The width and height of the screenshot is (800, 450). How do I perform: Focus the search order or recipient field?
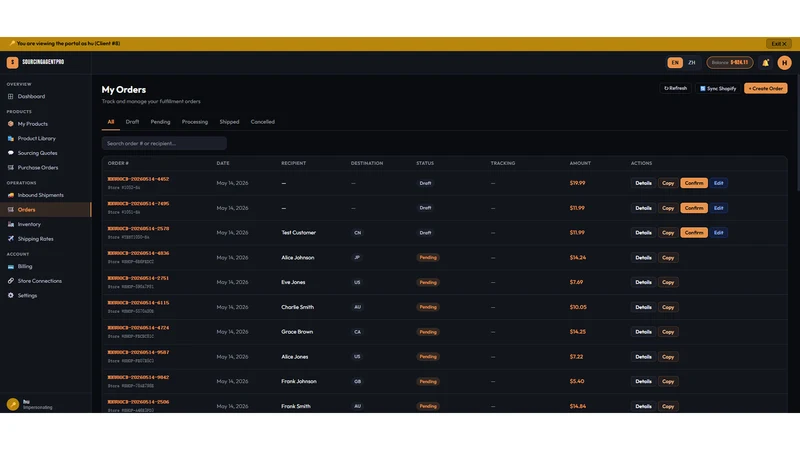click(x=164, y=143)
